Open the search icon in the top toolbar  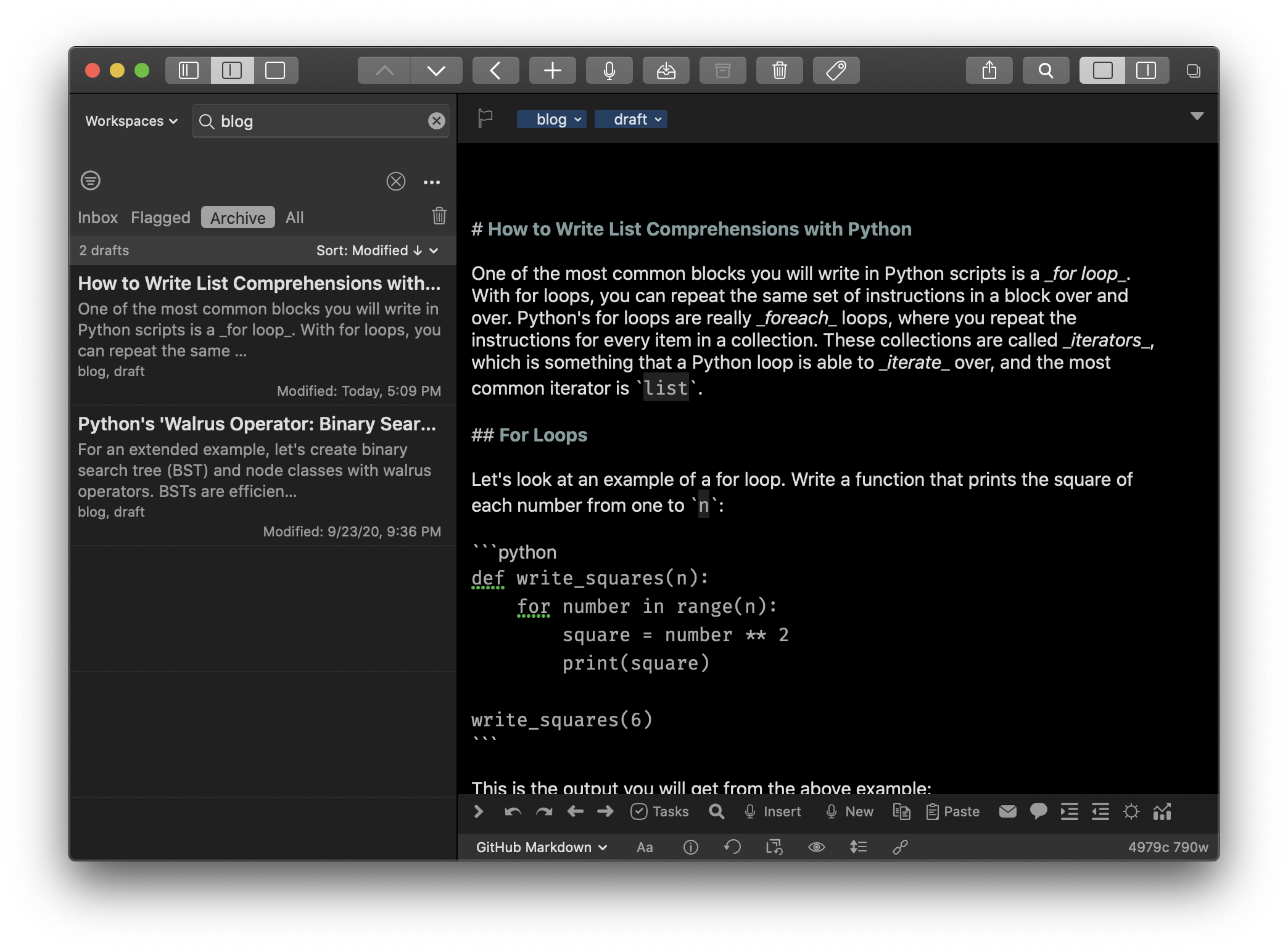(x=1046, y=70)
